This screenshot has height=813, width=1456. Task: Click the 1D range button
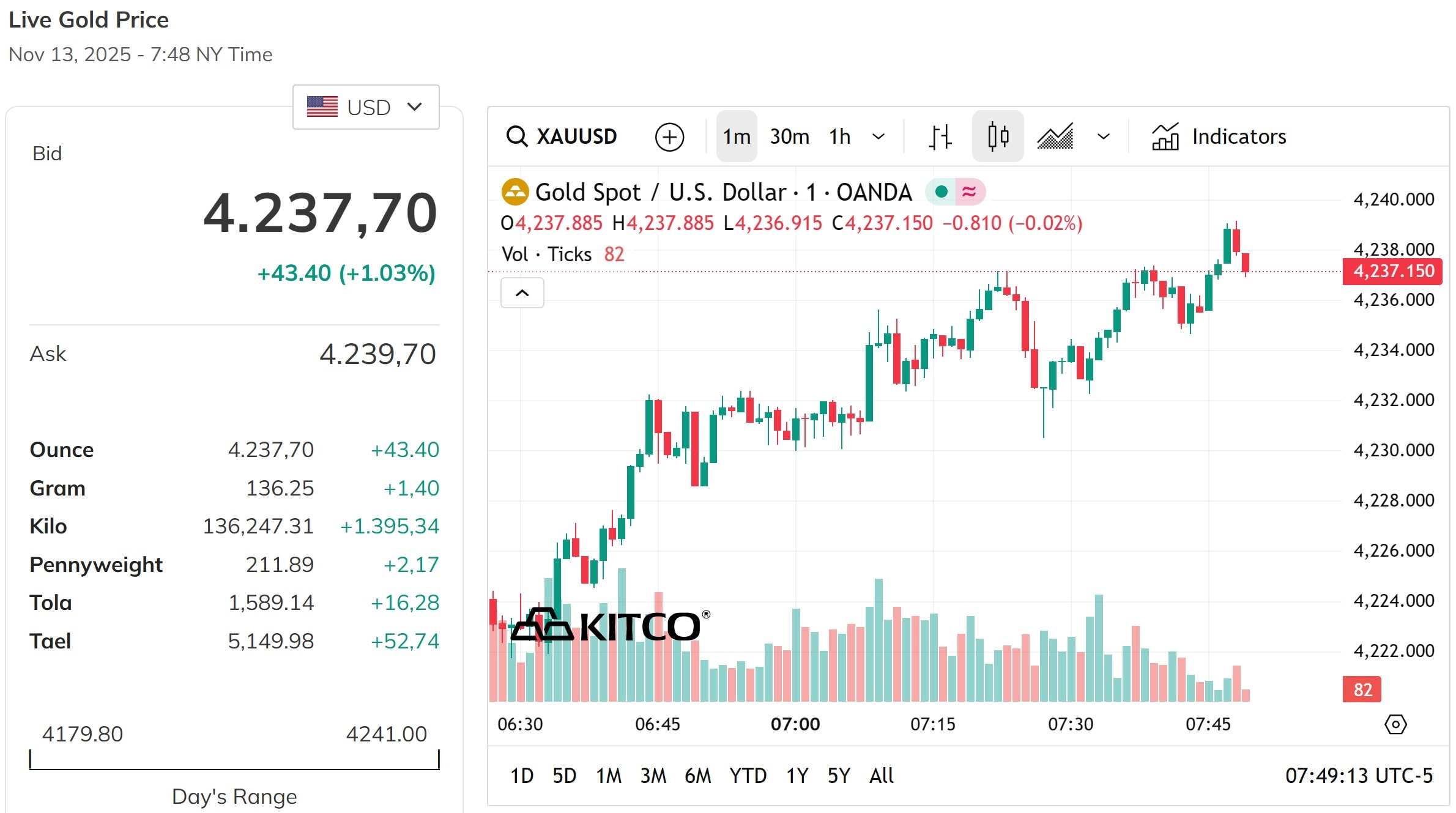pyautogui.click(x=522, y=775)
